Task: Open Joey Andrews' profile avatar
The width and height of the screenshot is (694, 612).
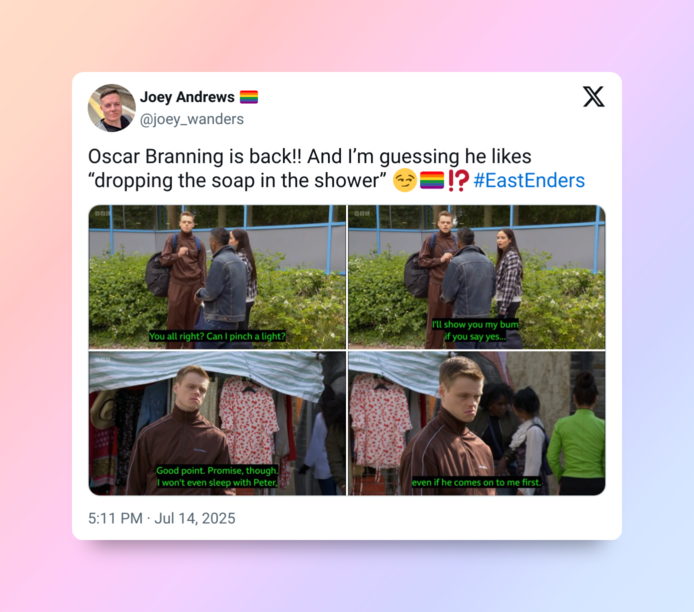Action: [112, 108]
